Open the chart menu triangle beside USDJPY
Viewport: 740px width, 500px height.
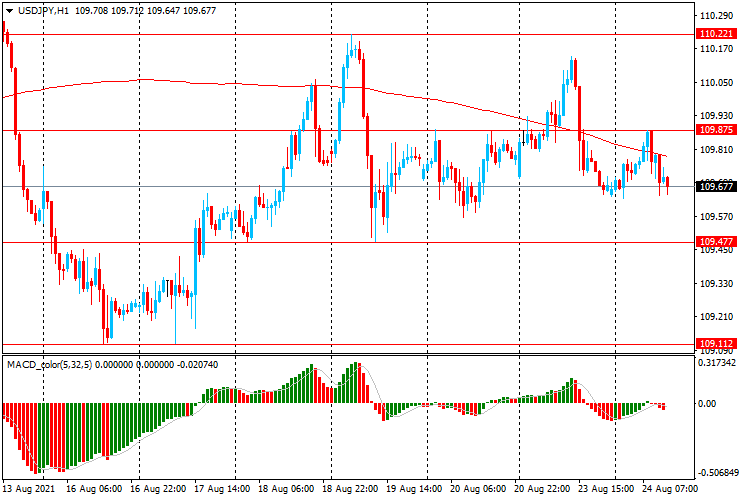(x=9, y=11)
